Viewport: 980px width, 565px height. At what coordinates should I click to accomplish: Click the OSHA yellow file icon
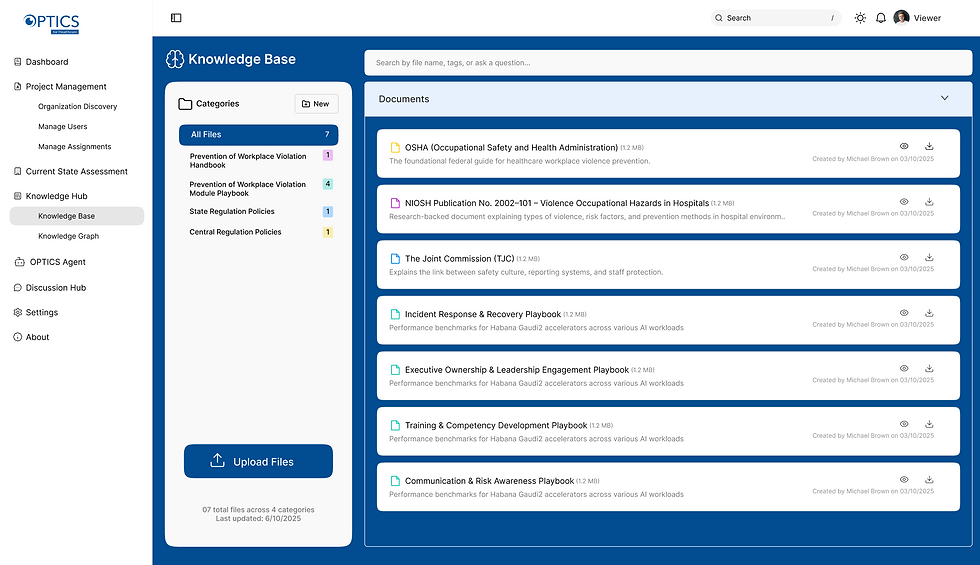(x=395, y=148)
